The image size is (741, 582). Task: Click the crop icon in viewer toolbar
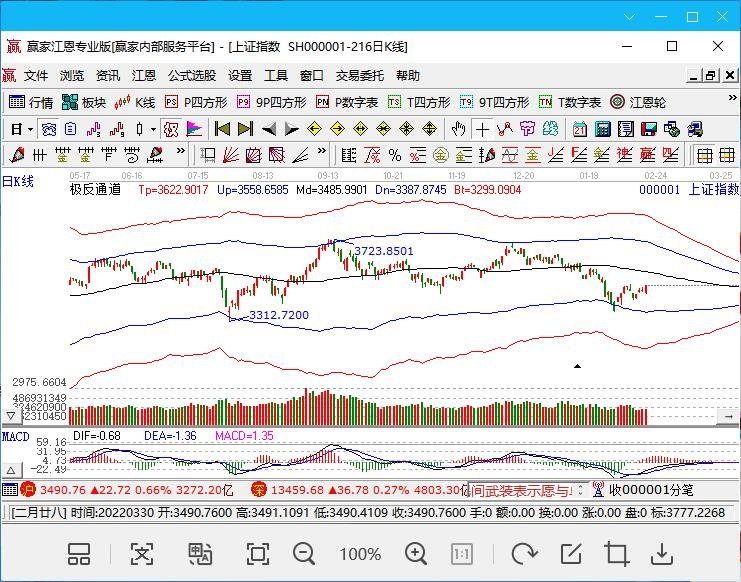point(617,553)
